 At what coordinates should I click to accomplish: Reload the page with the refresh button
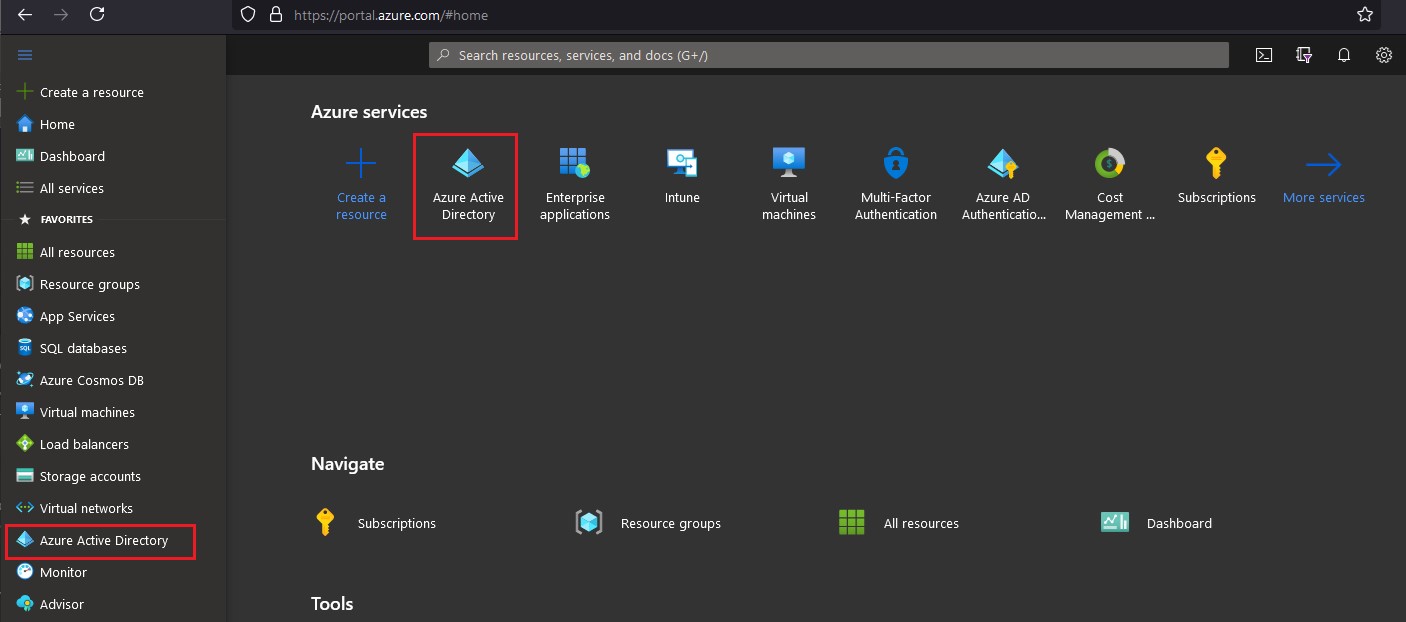pos(97,14)
